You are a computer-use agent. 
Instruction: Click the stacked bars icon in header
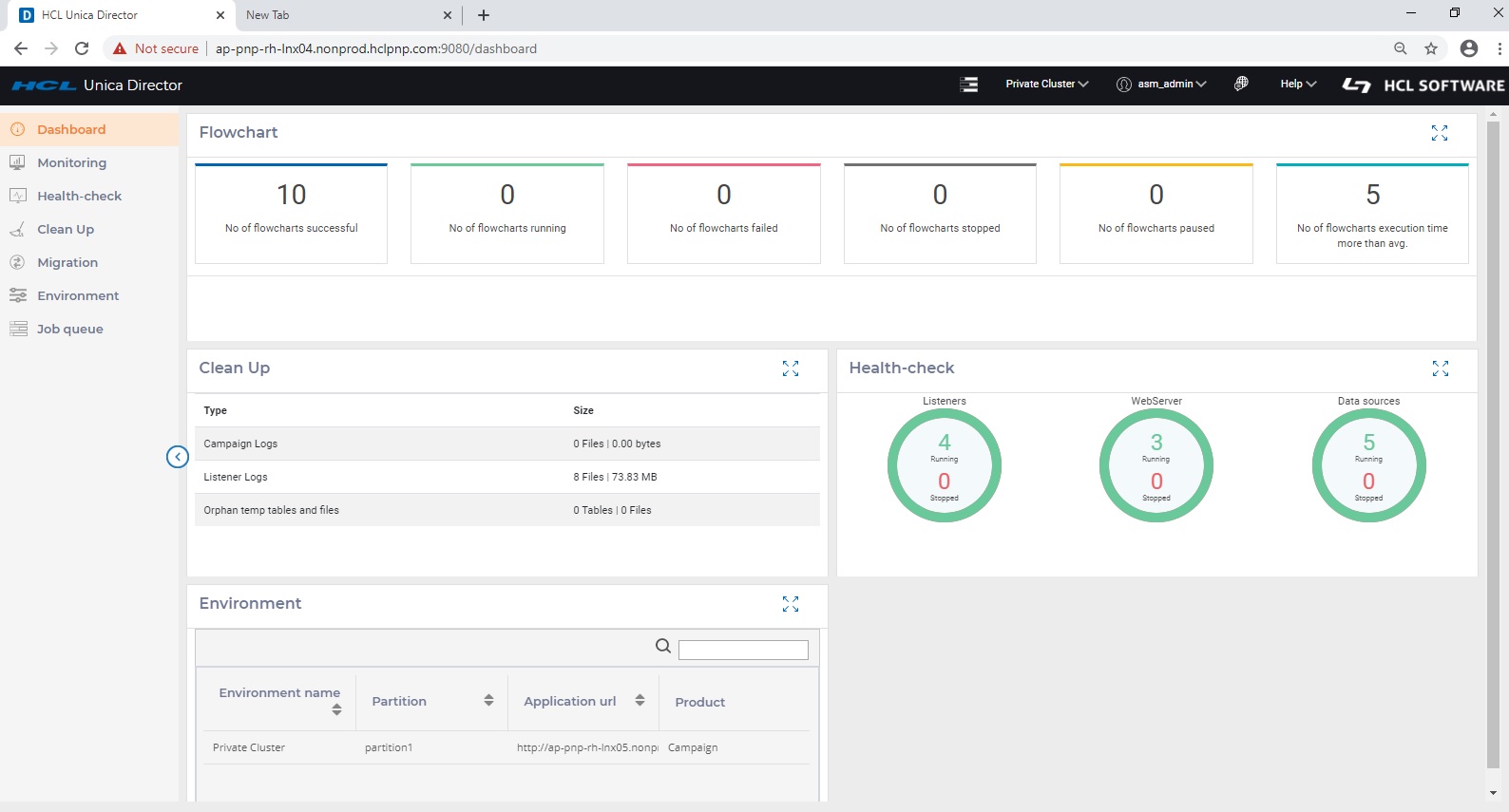click(968, 85)
